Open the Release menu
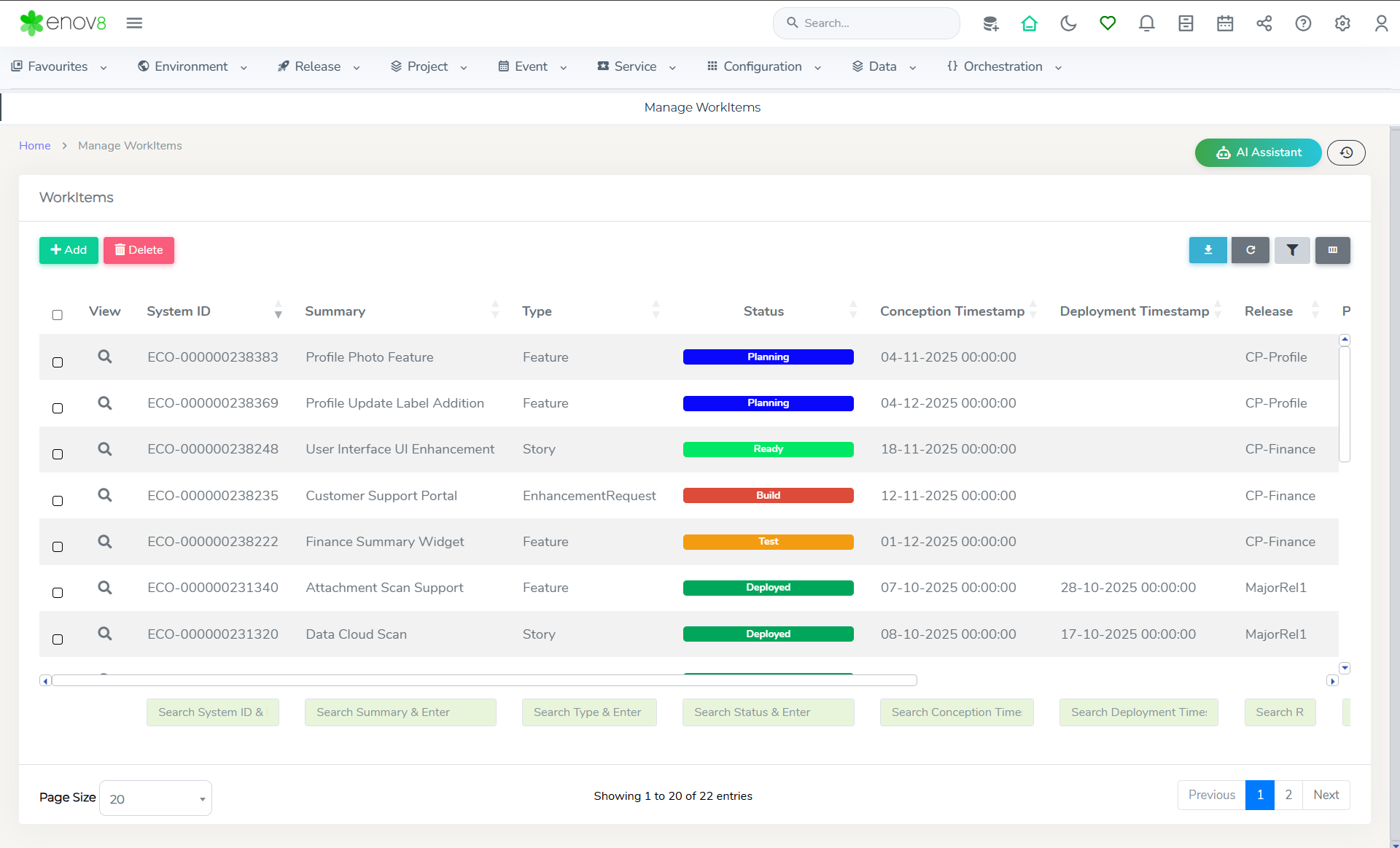1400x848 pixels. [319, 66]
